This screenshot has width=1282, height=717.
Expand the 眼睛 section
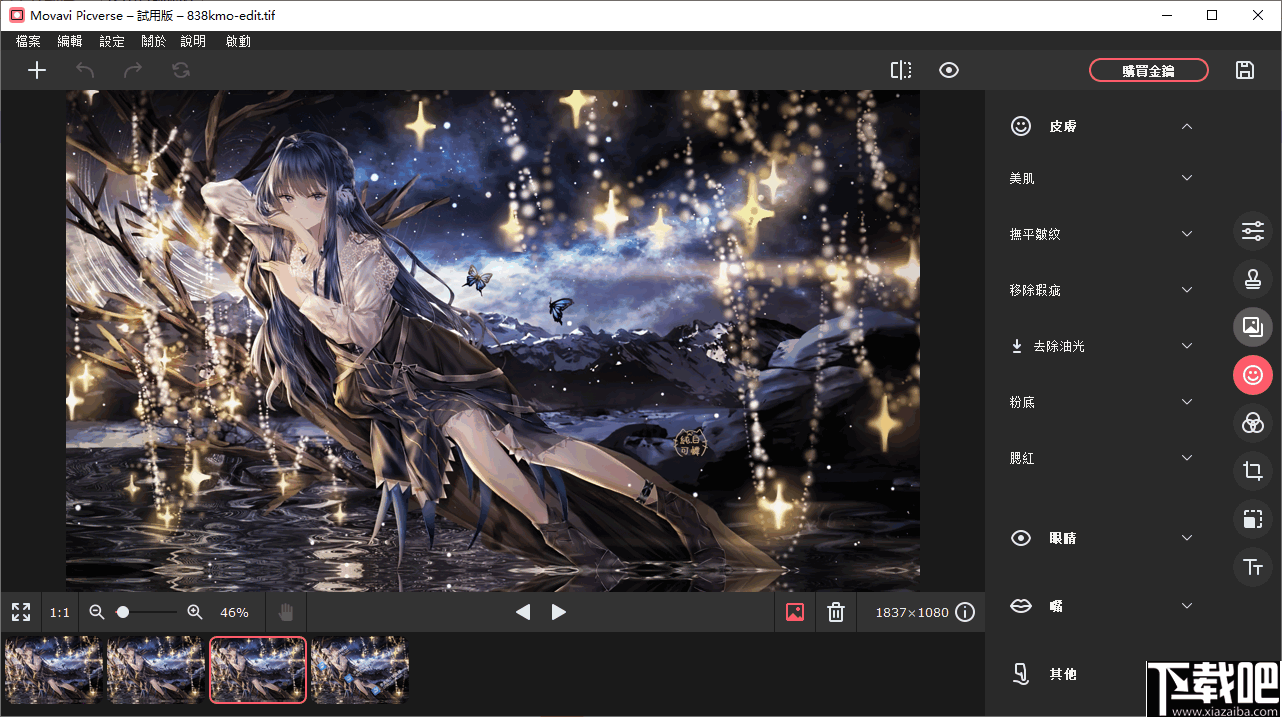(1187, 538)
